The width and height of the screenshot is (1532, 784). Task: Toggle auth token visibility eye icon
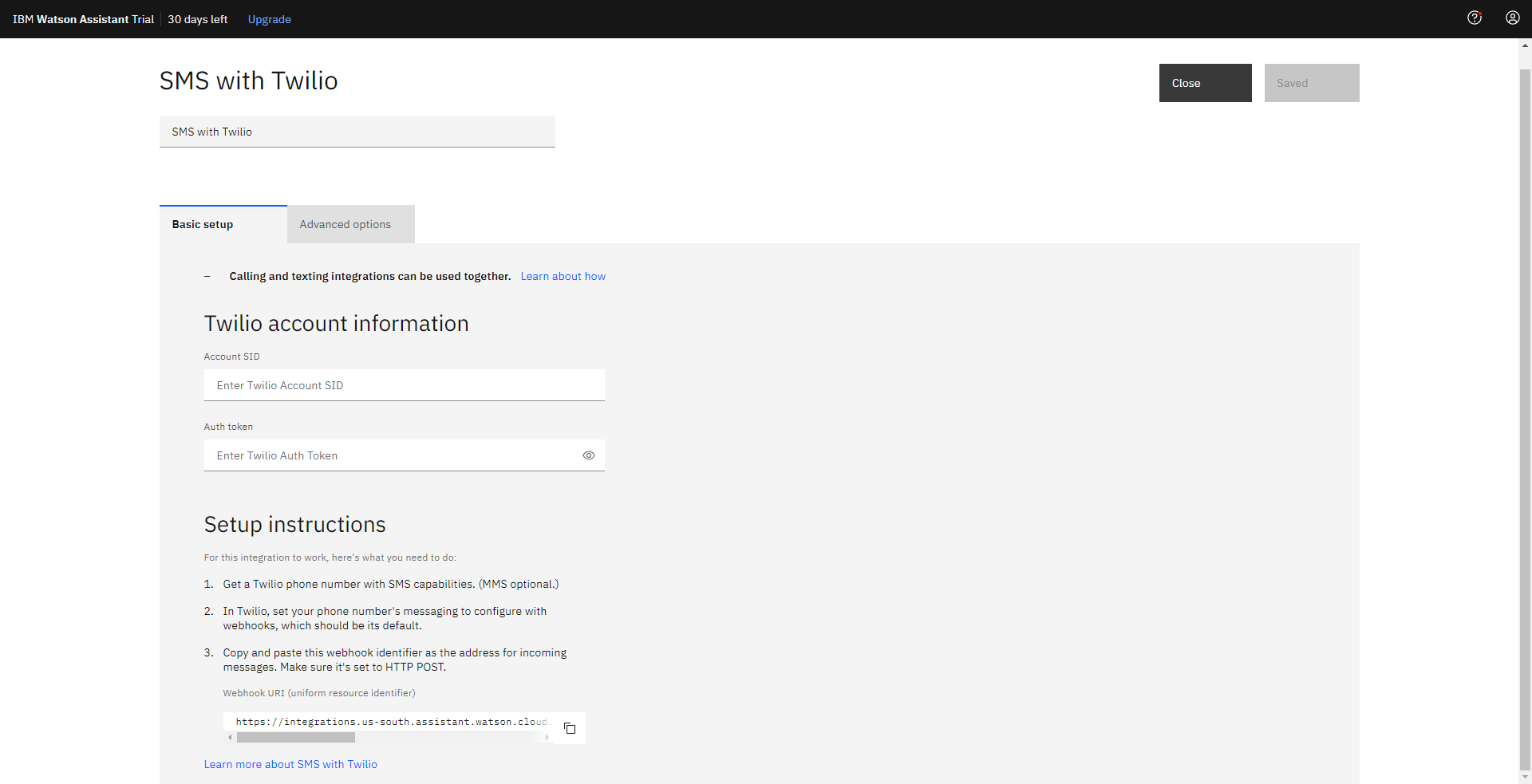click(589, 455)
